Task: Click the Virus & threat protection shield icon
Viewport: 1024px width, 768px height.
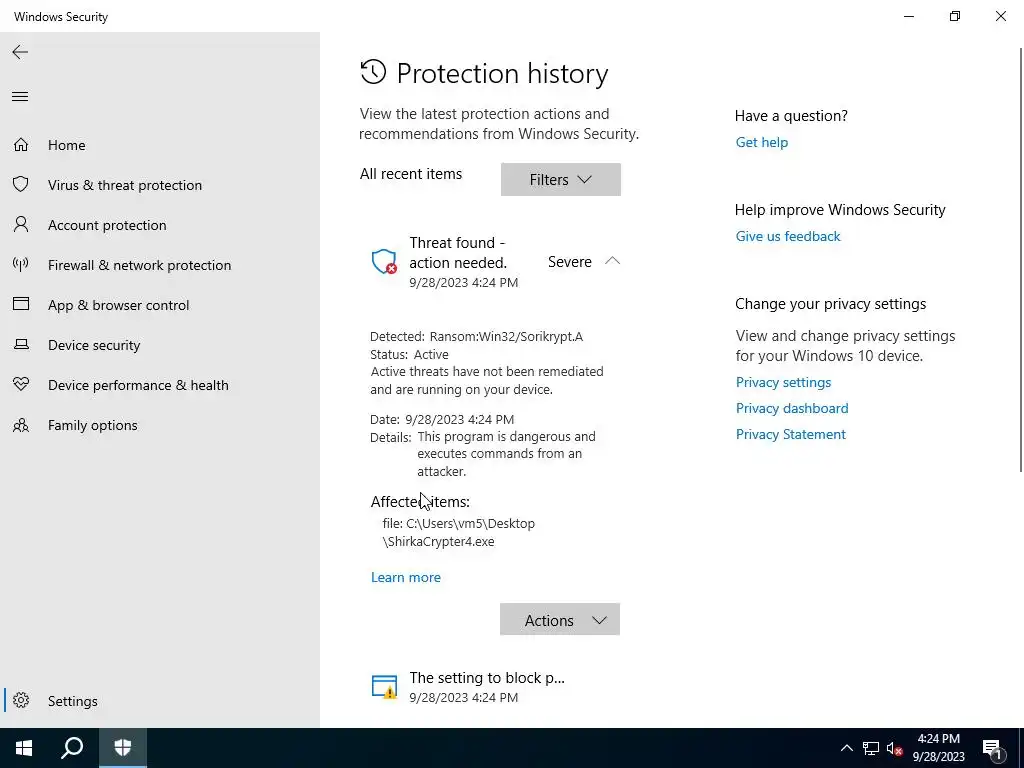Action: point(21,185)
